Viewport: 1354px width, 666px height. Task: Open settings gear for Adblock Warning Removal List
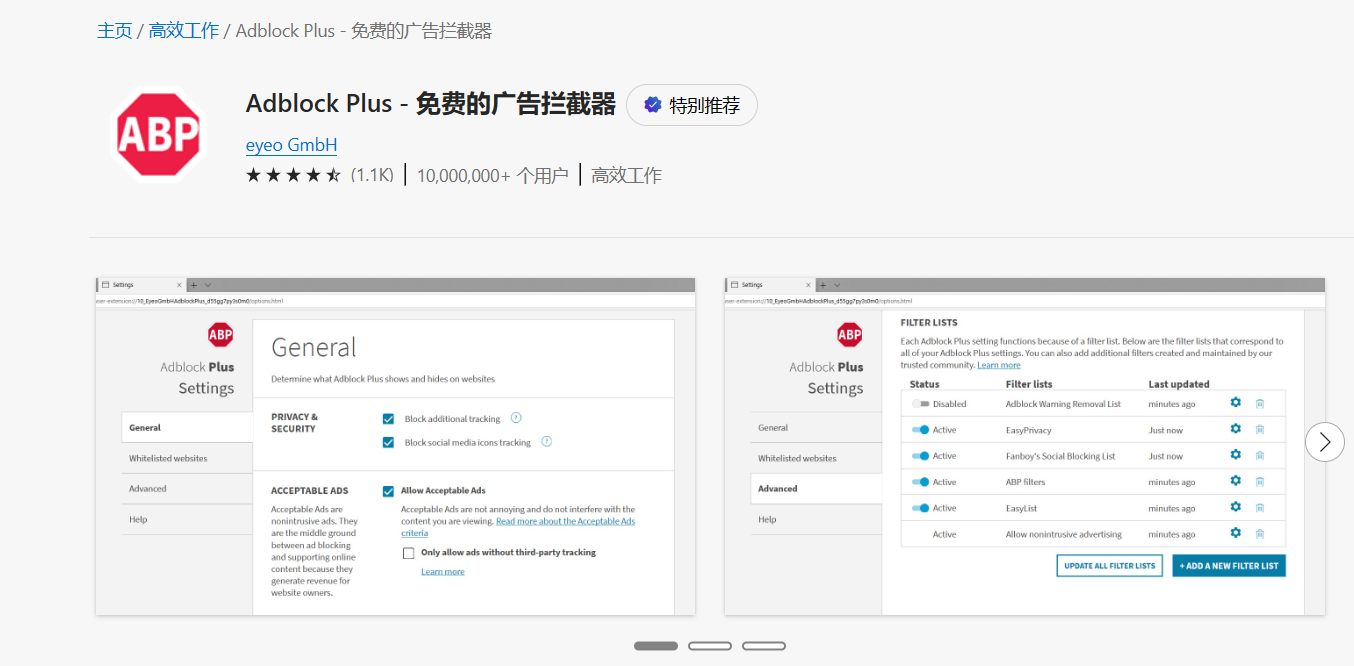coord(1235,403)
